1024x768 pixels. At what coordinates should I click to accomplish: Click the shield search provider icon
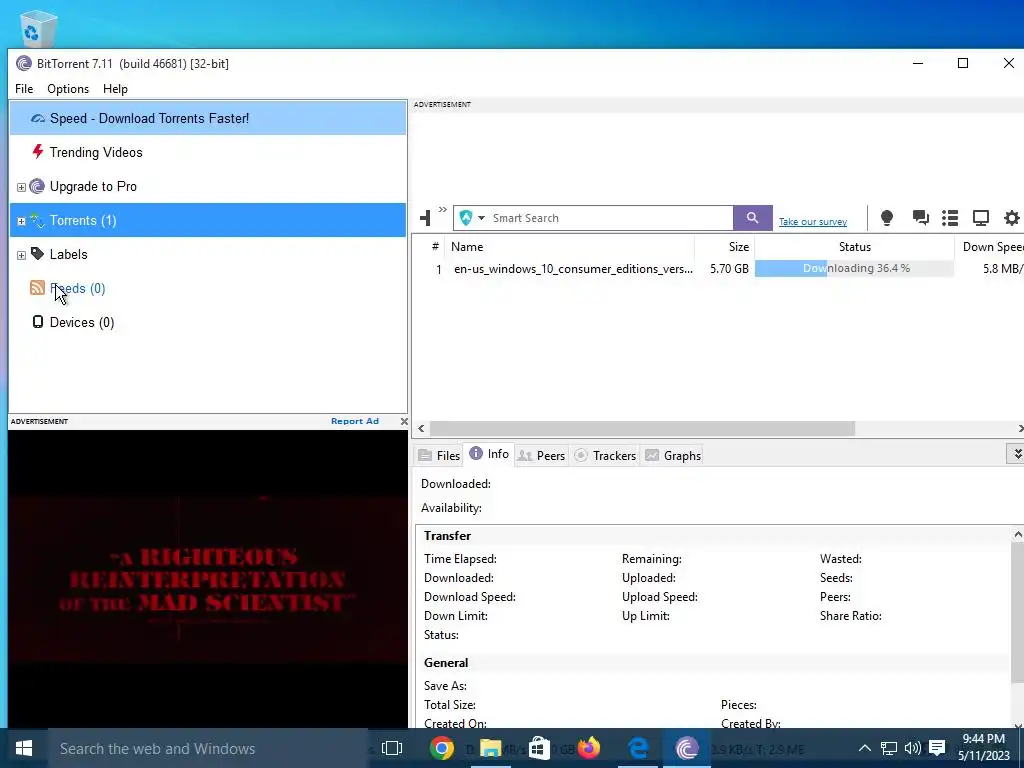pyautogui.click(x=466, y=218)
